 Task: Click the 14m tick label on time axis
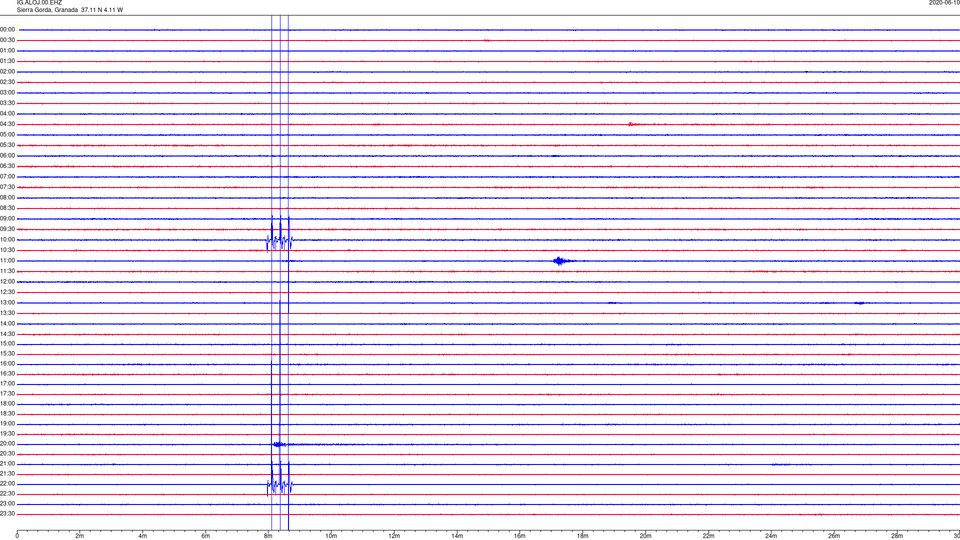(457, 536)
